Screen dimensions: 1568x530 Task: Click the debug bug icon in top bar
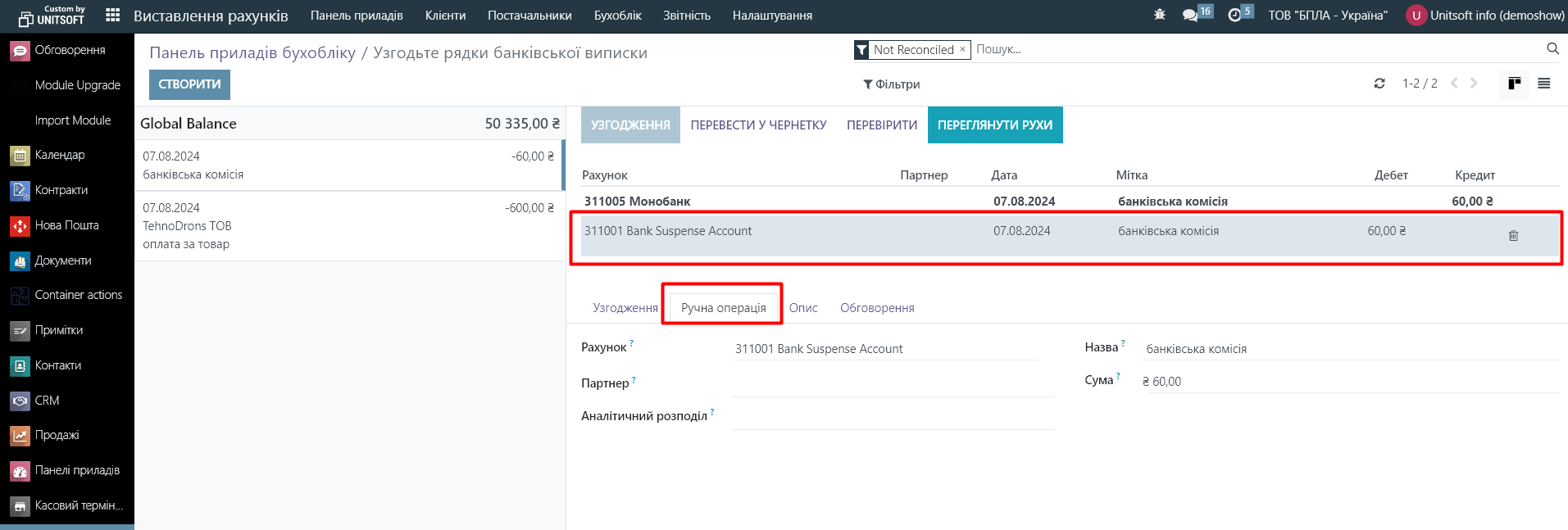point(1159,16)
